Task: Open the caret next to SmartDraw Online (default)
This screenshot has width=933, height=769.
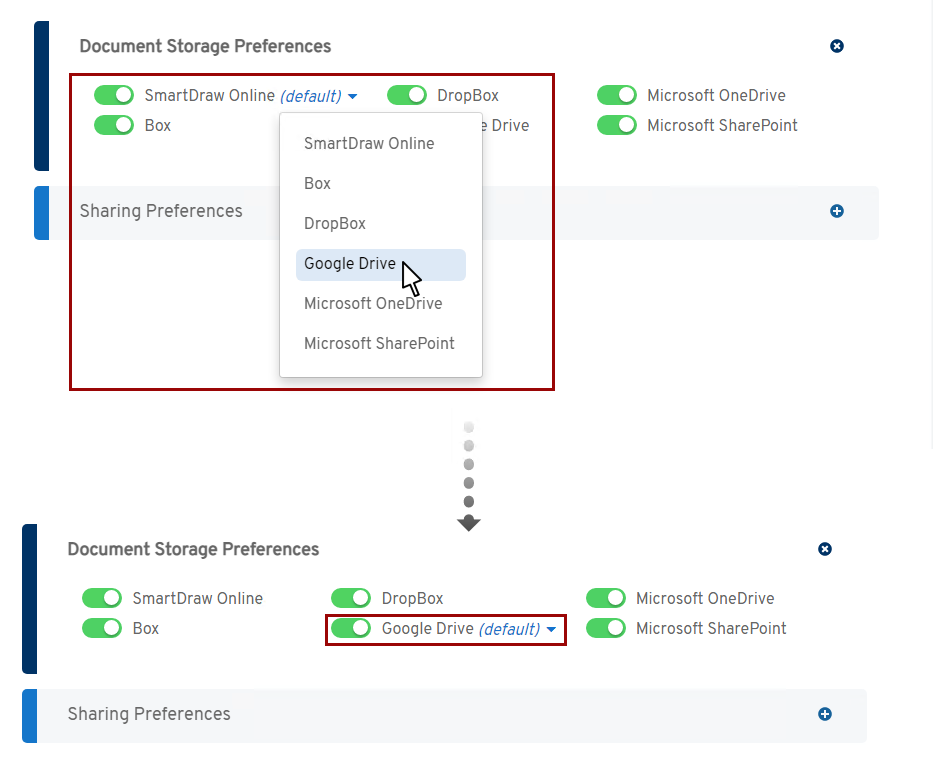Action: (353, 97)
